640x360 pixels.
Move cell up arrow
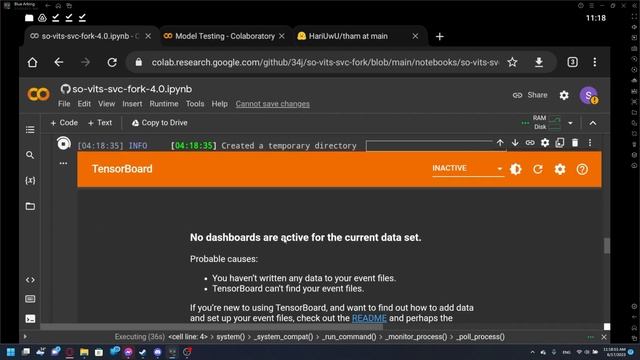(x=500, y=142)
